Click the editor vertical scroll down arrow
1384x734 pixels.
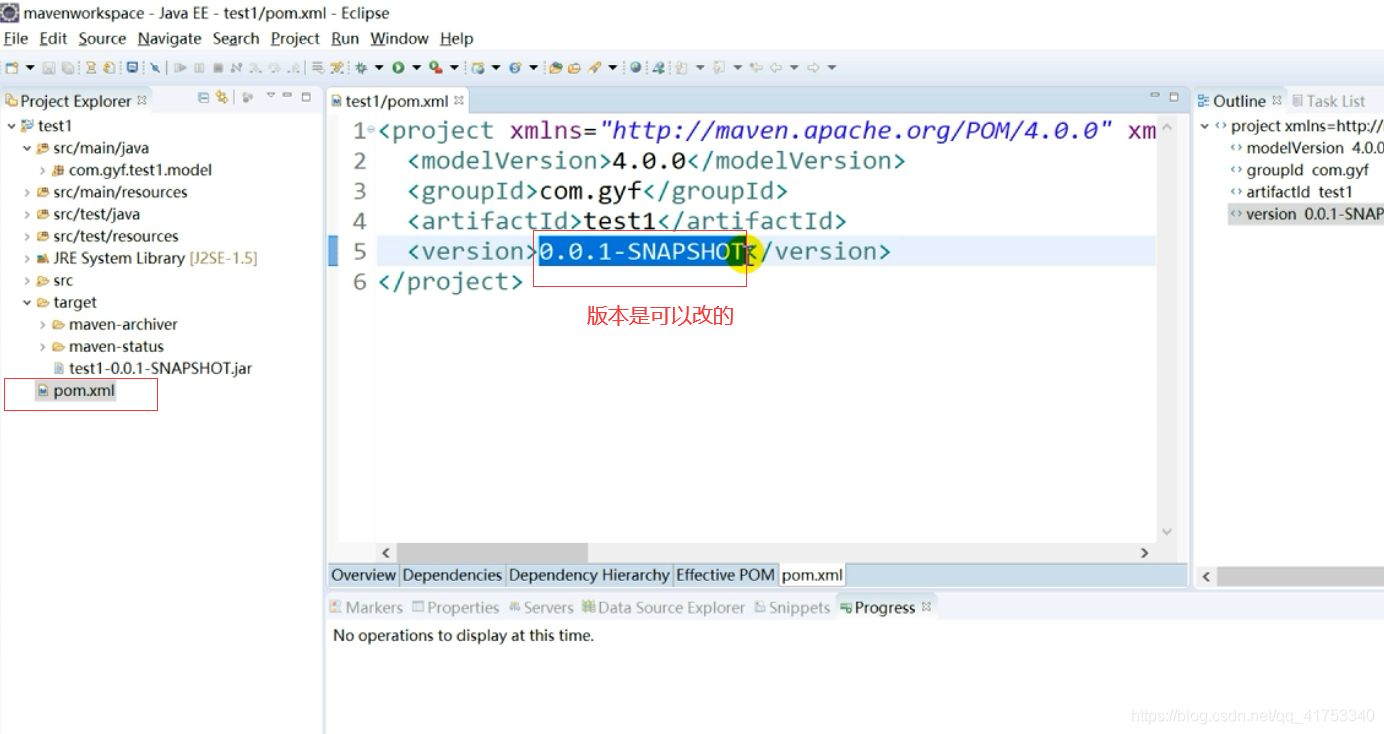coord(1166,532)
